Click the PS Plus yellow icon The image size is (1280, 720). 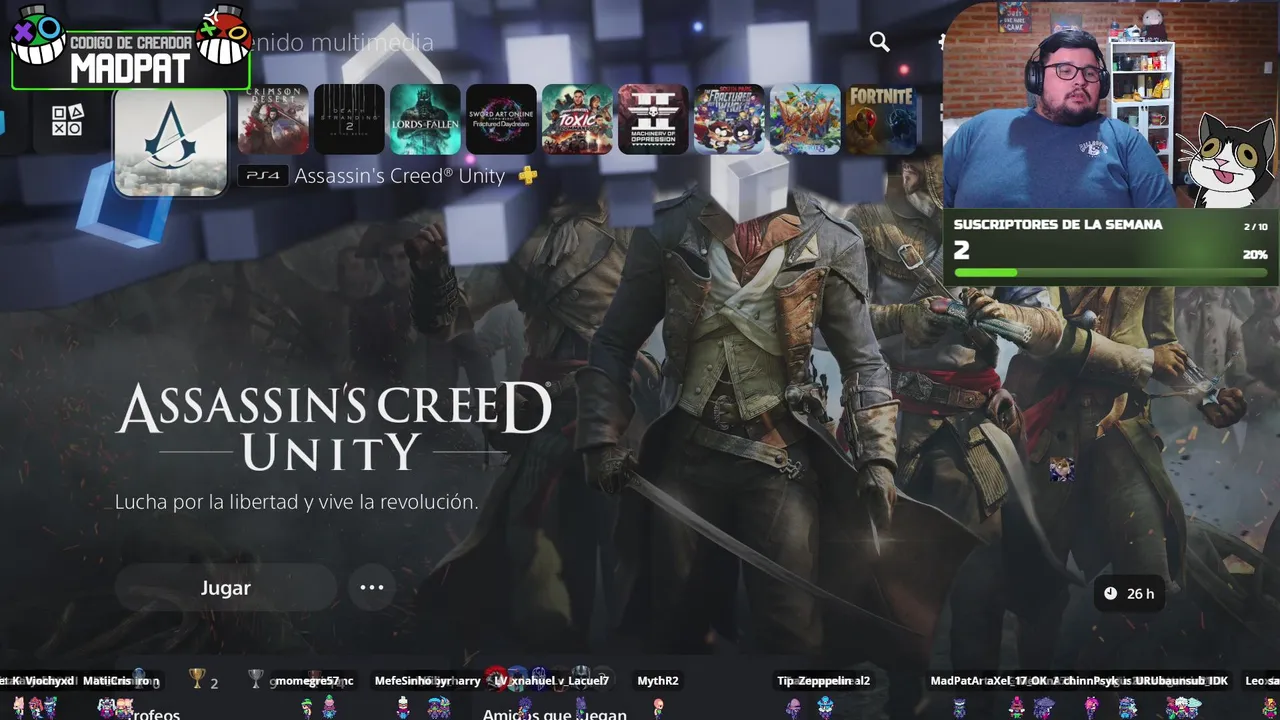528,175
